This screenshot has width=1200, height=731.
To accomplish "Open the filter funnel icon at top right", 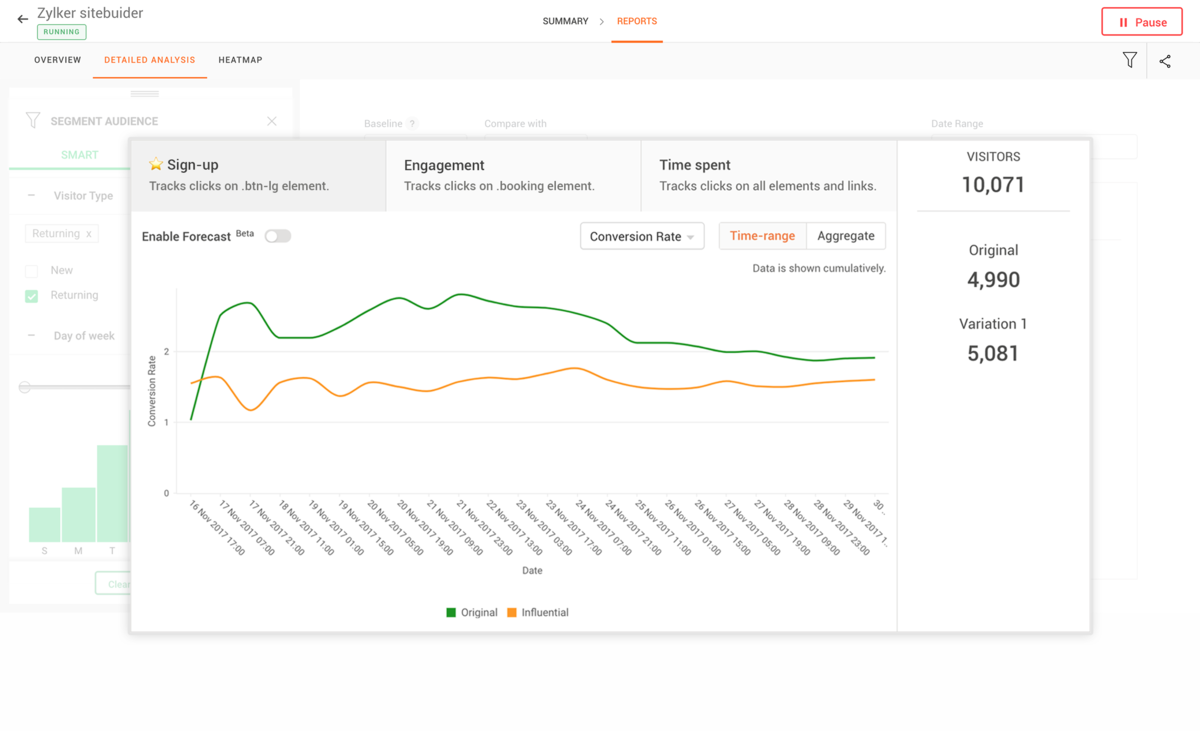I will [x=1129, y=61].
